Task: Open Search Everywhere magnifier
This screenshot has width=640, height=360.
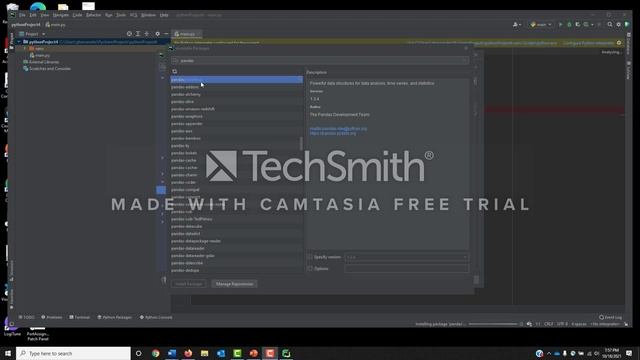Action: [x=610, y=24]
